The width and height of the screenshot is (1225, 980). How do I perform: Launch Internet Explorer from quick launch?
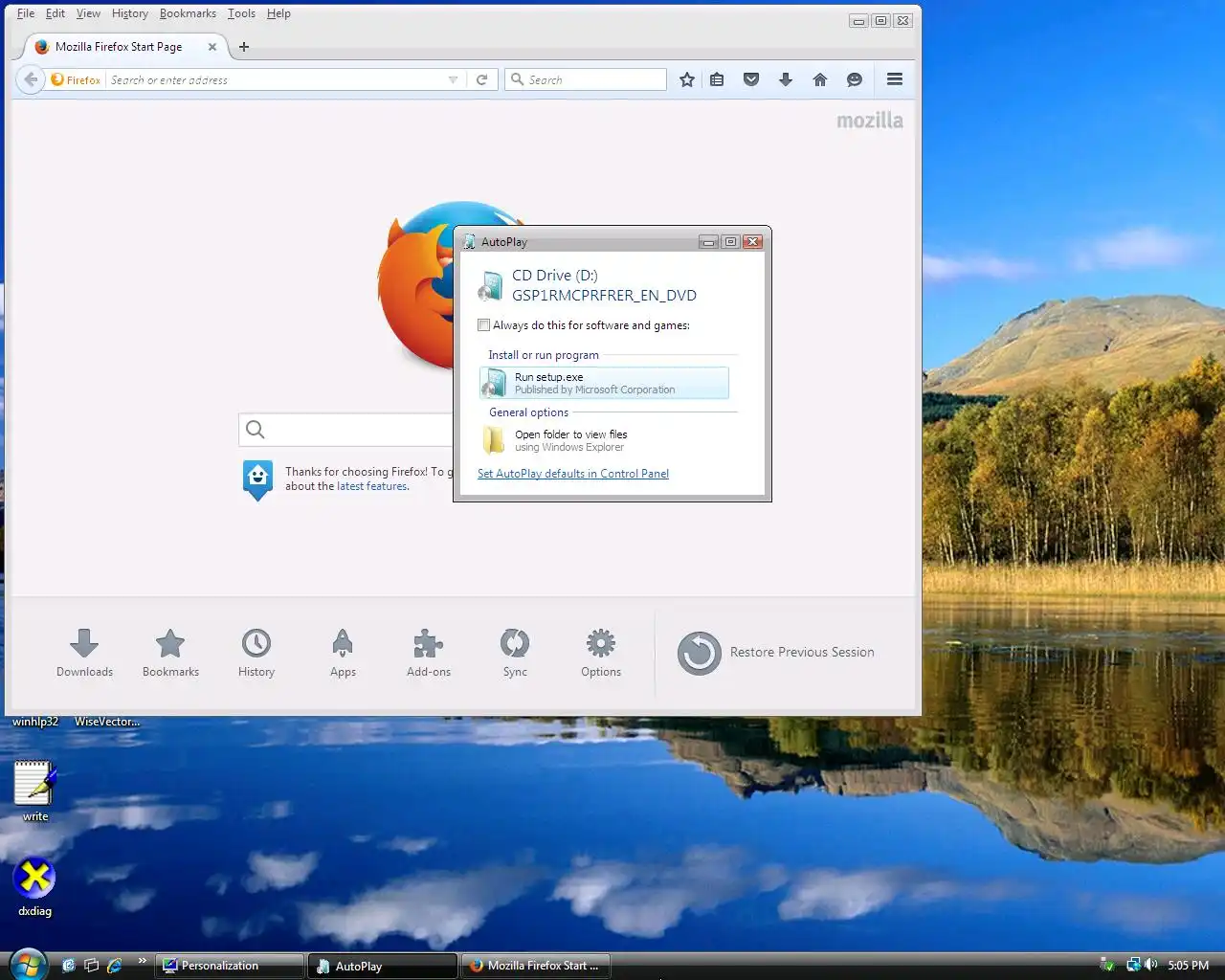115,966
